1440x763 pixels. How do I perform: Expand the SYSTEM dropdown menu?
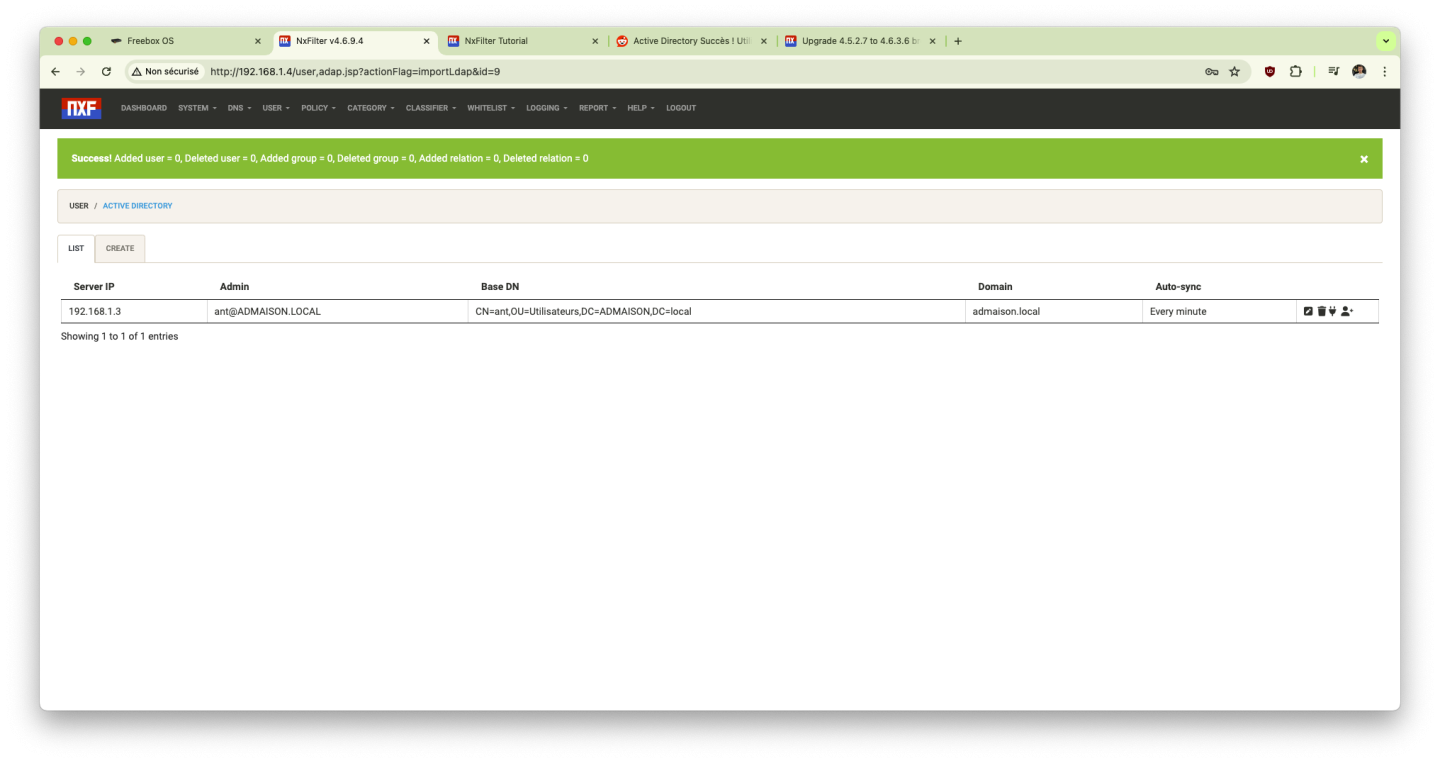point(197,108)
